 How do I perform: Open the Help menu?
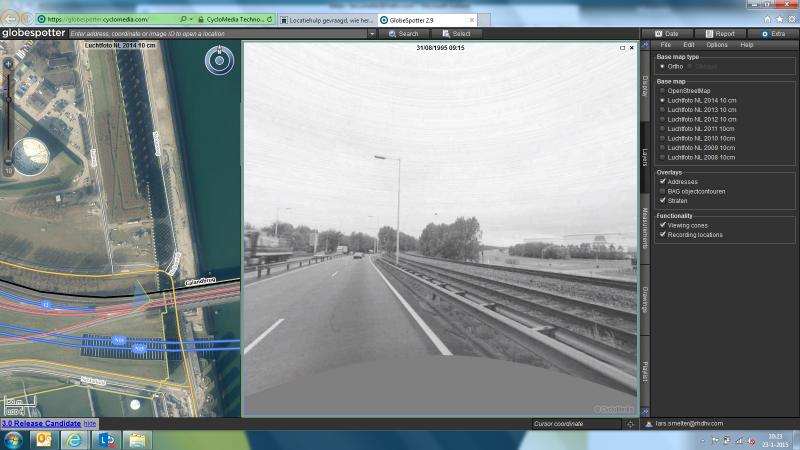[746, 45]
